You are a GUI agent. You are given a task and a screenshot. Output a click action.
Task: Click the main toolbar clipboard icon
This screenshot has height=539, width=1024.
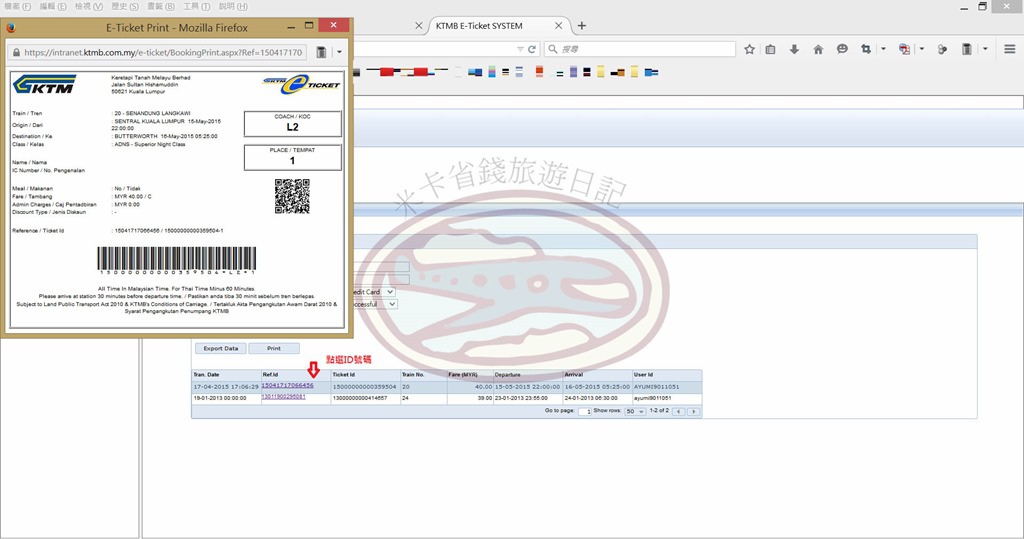pos(967,49)
